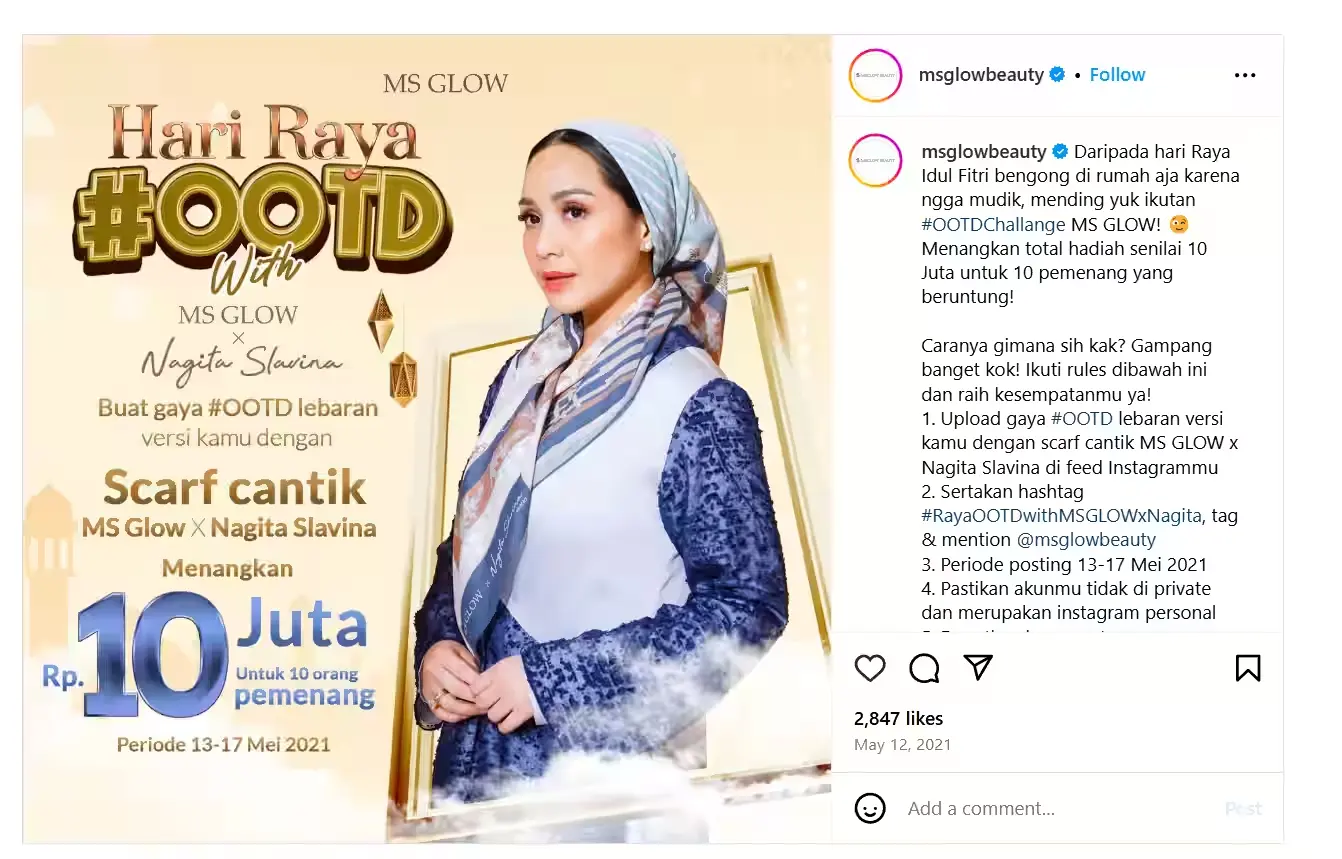
Task: Click the verified badge beside the caption username
Action: 1060,152
